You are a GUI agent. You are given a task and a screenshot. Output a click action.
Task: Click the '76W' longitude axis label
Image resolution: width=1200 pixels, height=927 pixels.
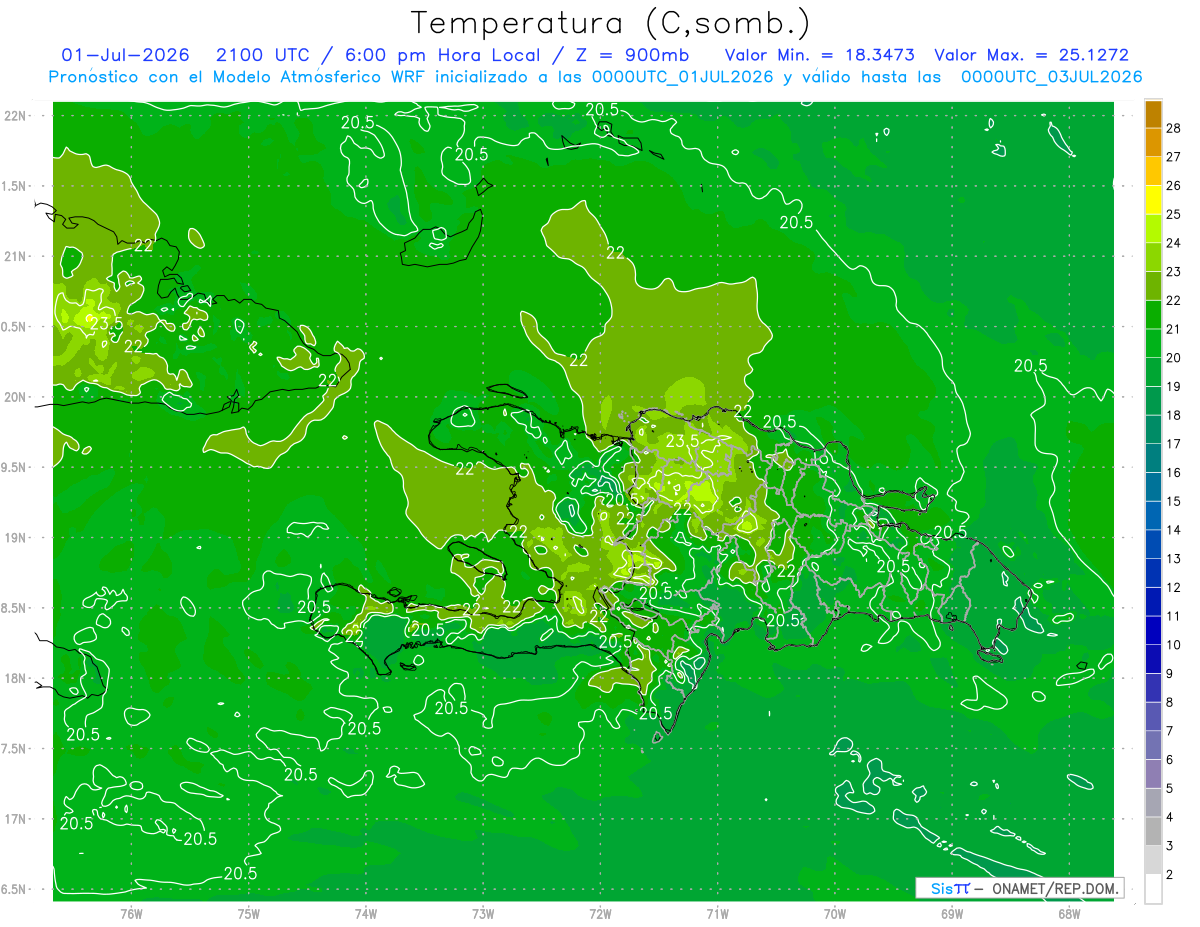pyautogui.click(x=131, y=913)
